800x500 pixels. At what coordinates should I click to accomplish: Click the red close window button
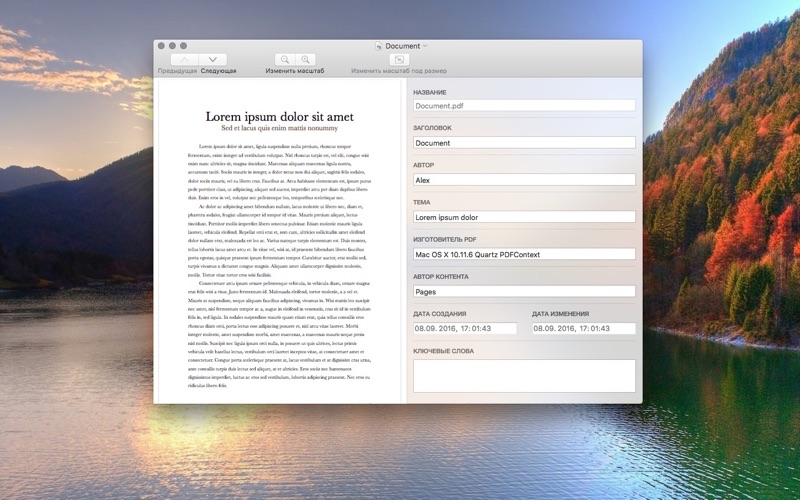(x=161, y=46)
